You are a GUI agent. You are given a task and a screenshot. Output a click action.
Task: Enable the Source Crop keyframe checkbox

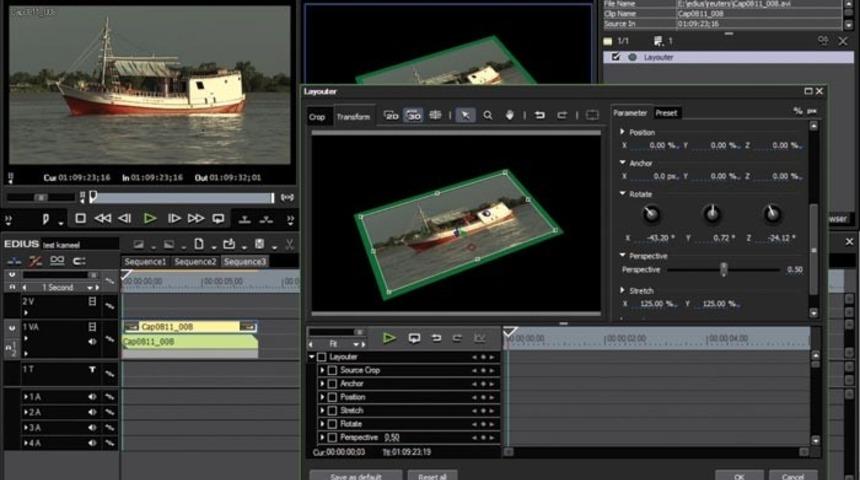333,371
